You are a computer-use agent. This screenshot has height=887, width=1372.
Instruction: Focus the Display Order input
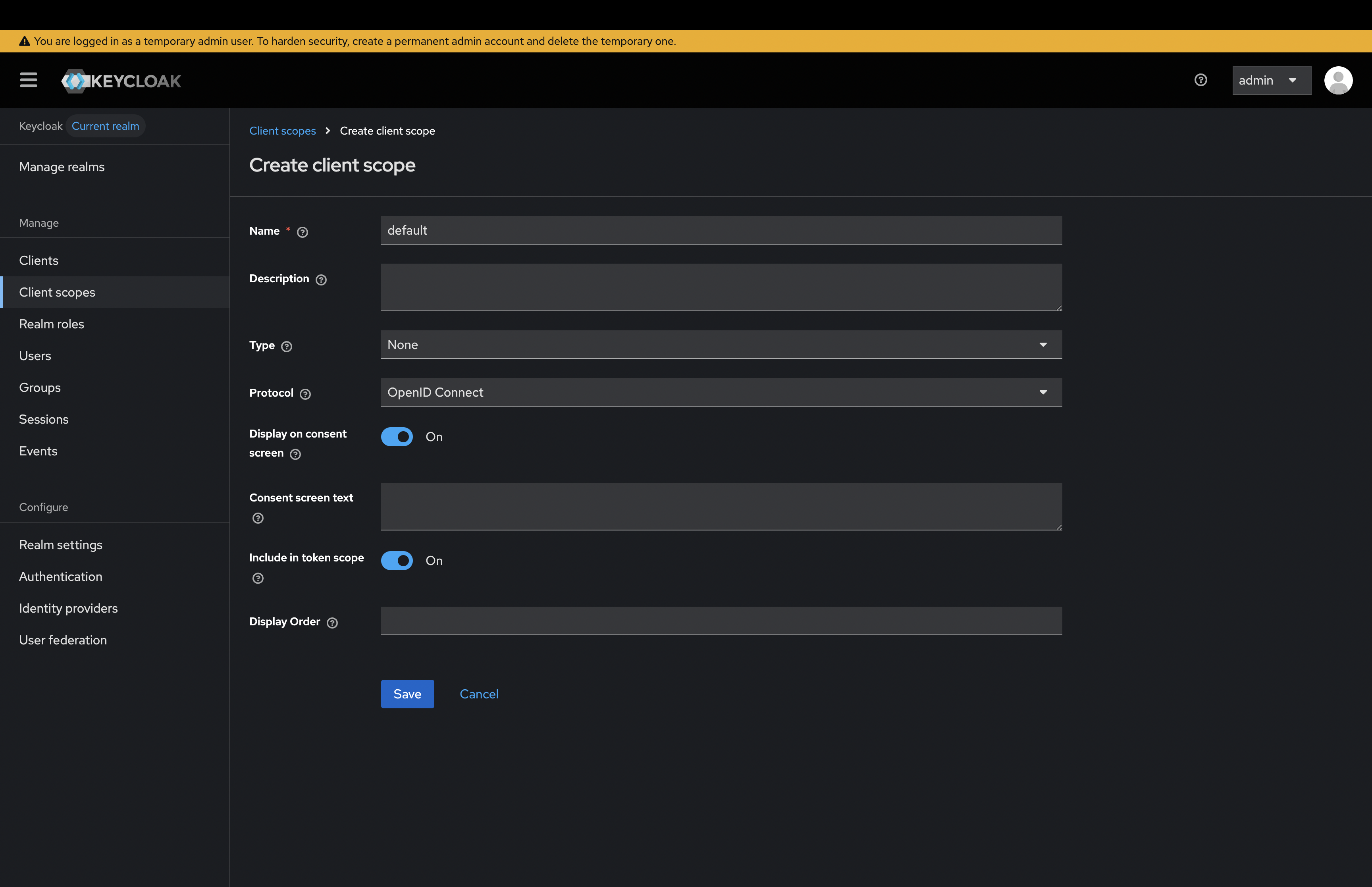(721, 621)
